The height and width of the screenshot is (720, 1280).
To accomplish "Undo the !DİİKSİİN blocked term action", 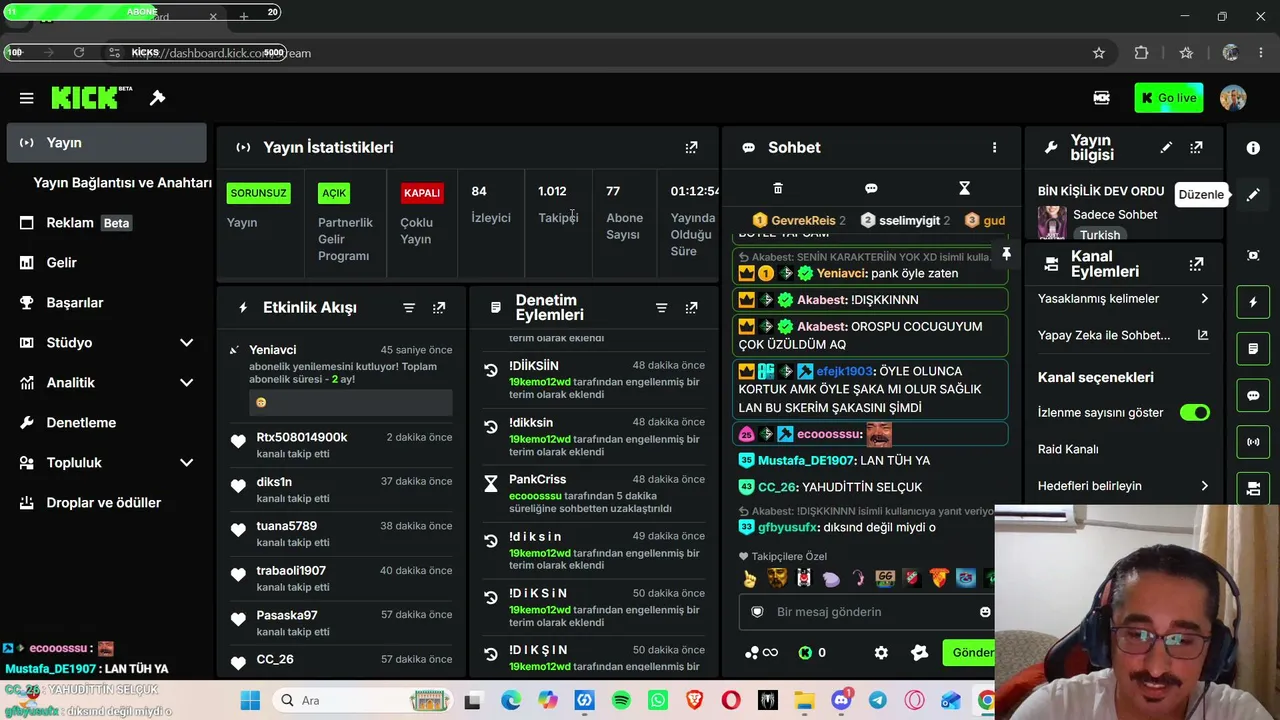I will [x=490, y=370].
